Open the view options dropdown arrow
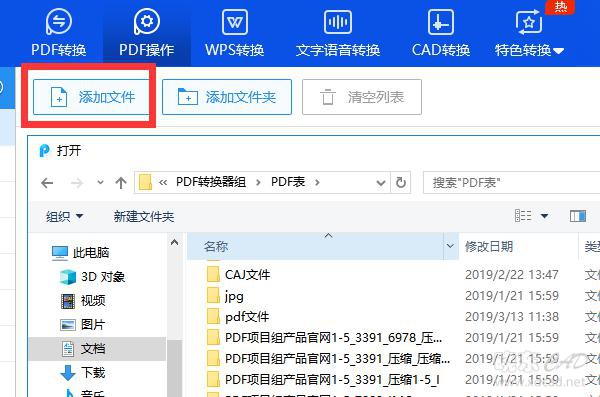 click(x=544, y=216)
